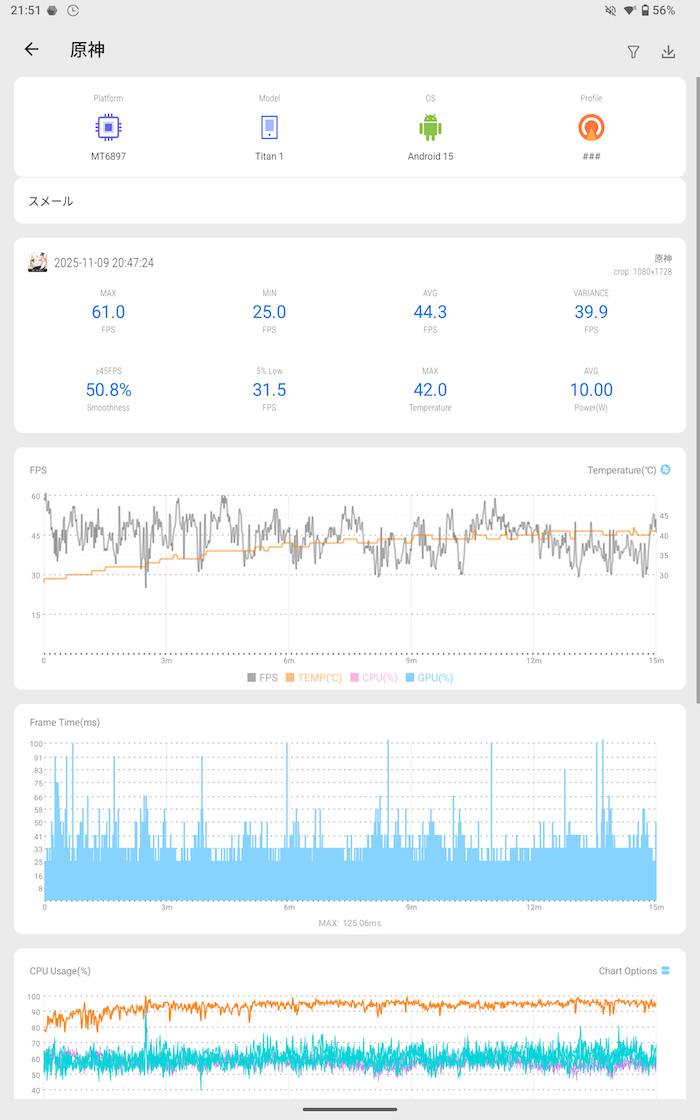Tap the back arrow next to 原神
This screenshot has width=700, height=1120.
pos(32,50)
